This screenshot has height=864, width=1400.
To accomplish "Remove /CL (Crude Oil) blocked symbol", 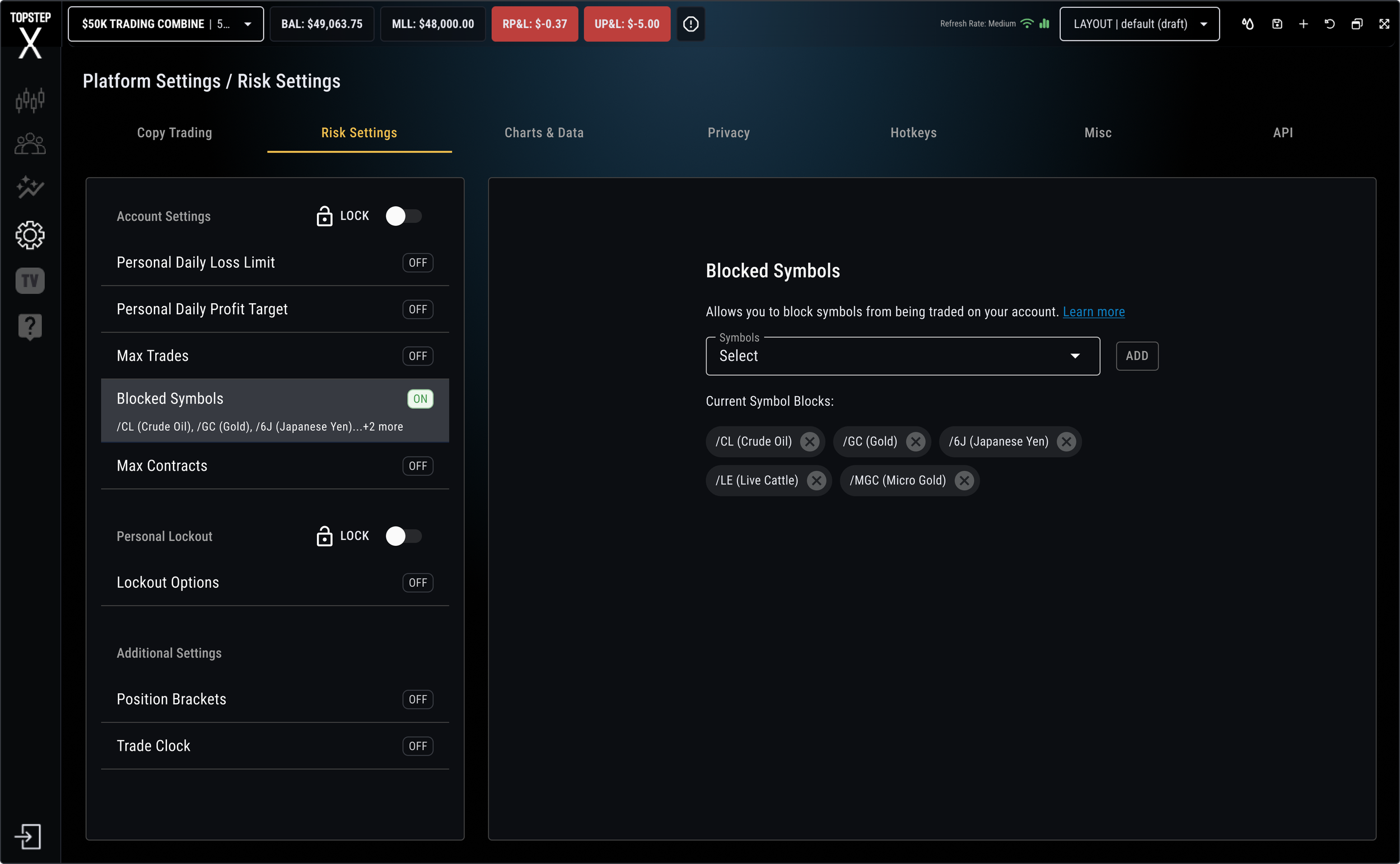I will tap(810, 441).
